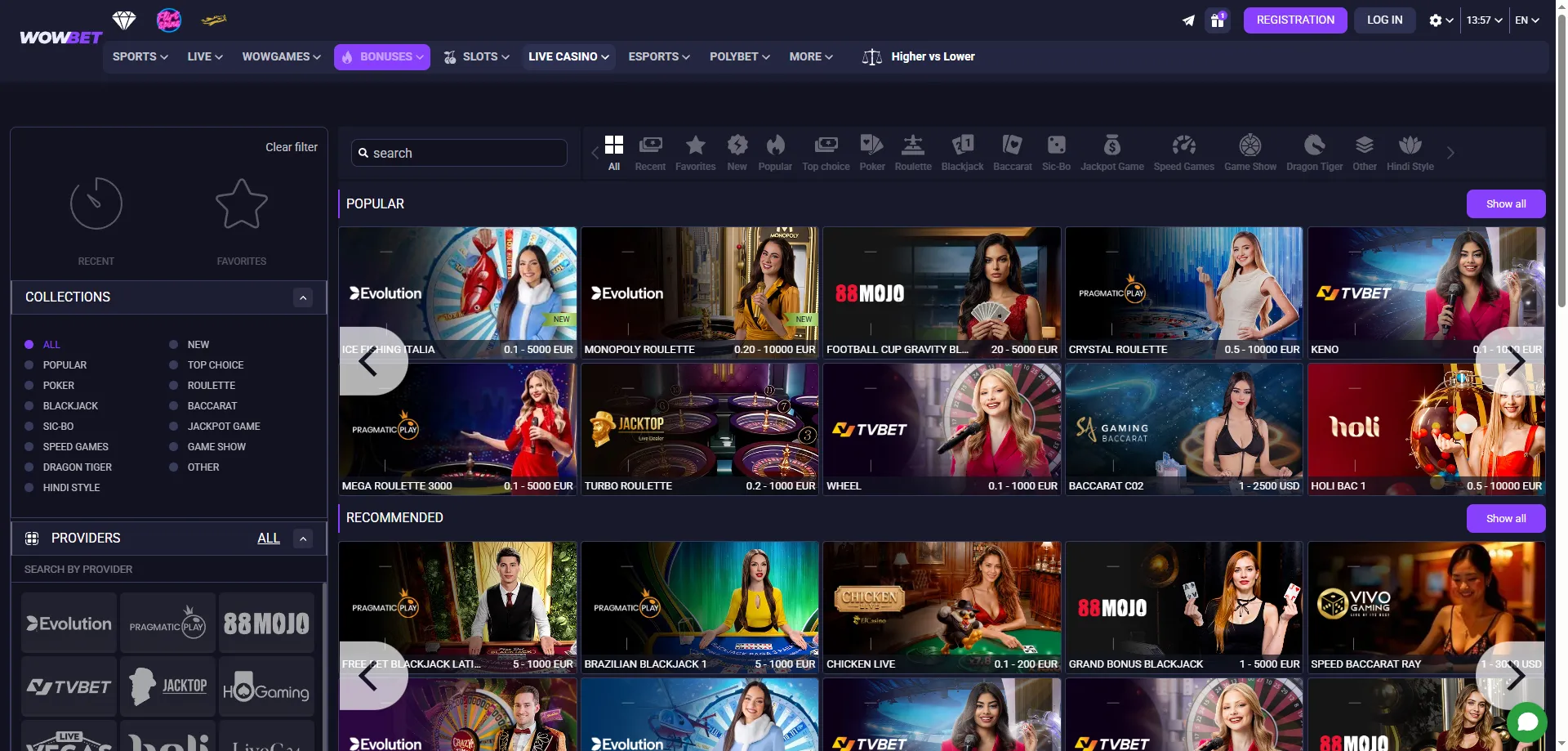Open the Telegram paper plane icon
Screen dimensions: 1568x751
1188,20
